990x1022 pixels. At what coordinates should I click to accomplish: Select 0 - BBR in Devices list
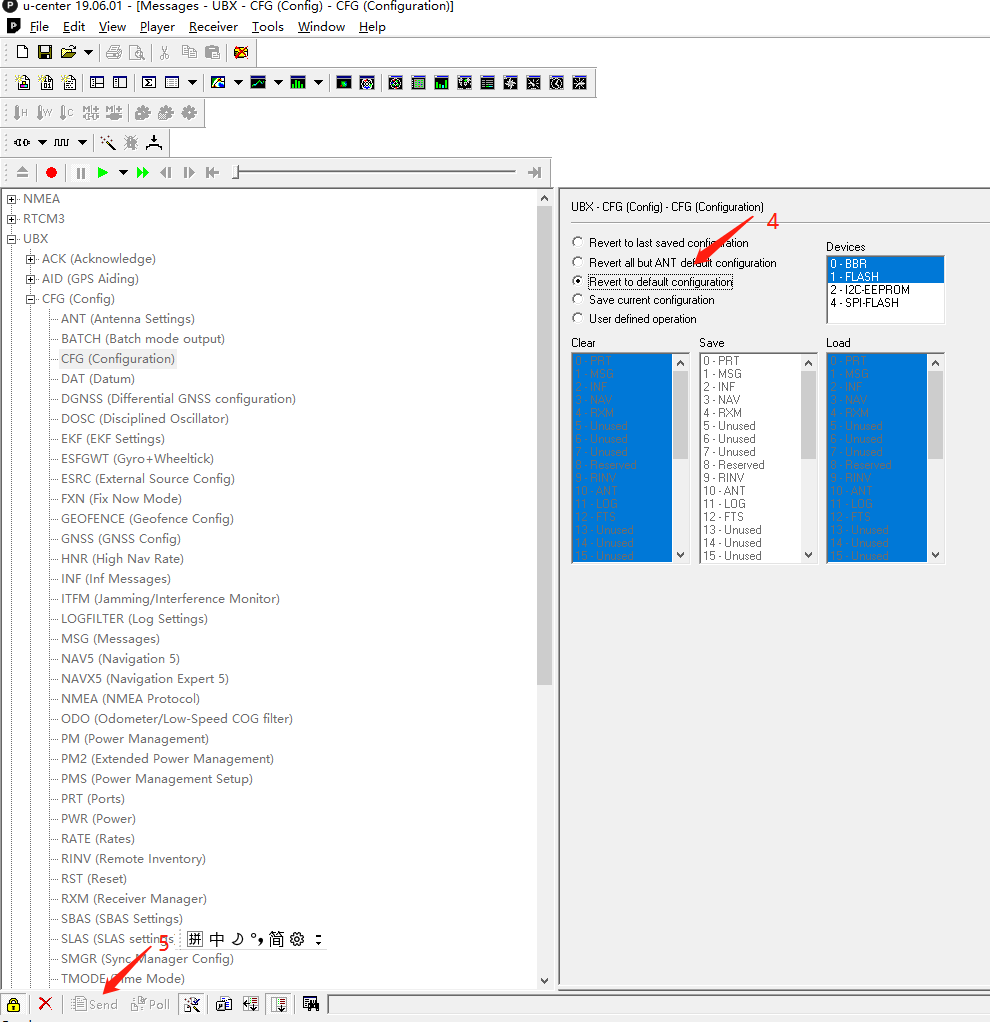pyautogui.click(x=885, y=263)
